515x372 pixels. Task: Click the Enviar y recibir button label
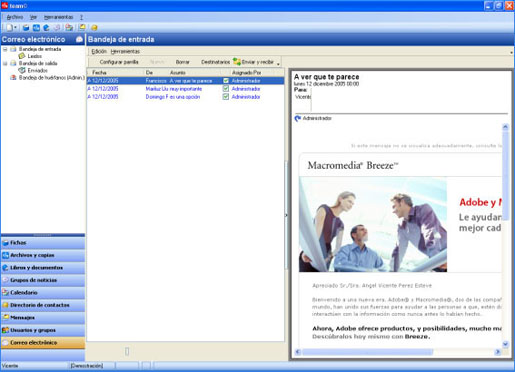(x=258, y=62)
